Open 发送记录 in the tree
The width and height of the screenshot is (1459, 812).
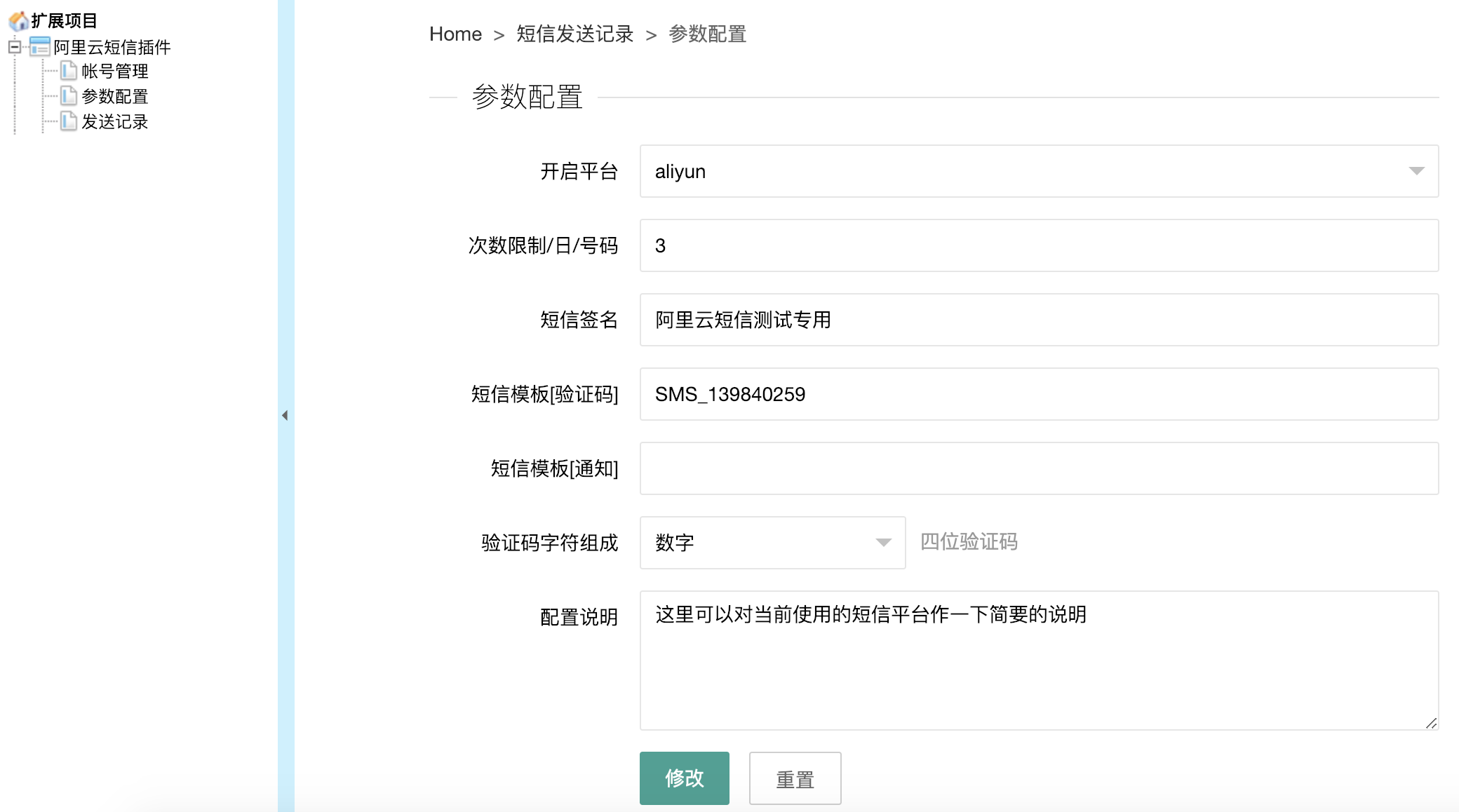115,121
